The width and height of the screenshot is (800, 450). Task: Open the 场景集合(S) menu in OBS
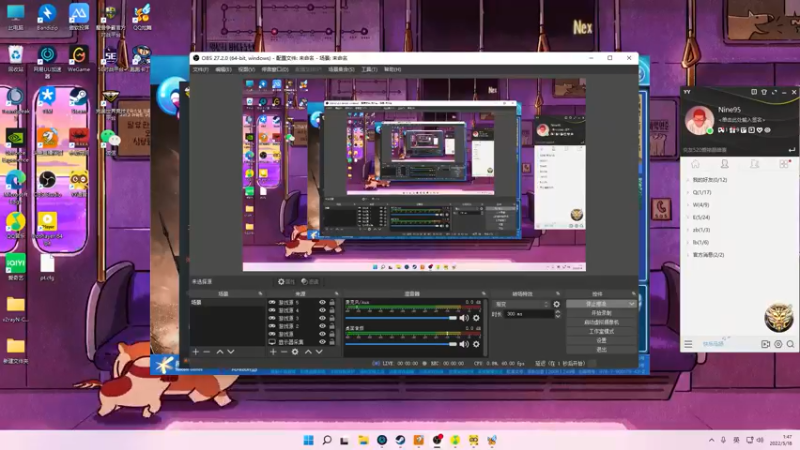point(341,69)
